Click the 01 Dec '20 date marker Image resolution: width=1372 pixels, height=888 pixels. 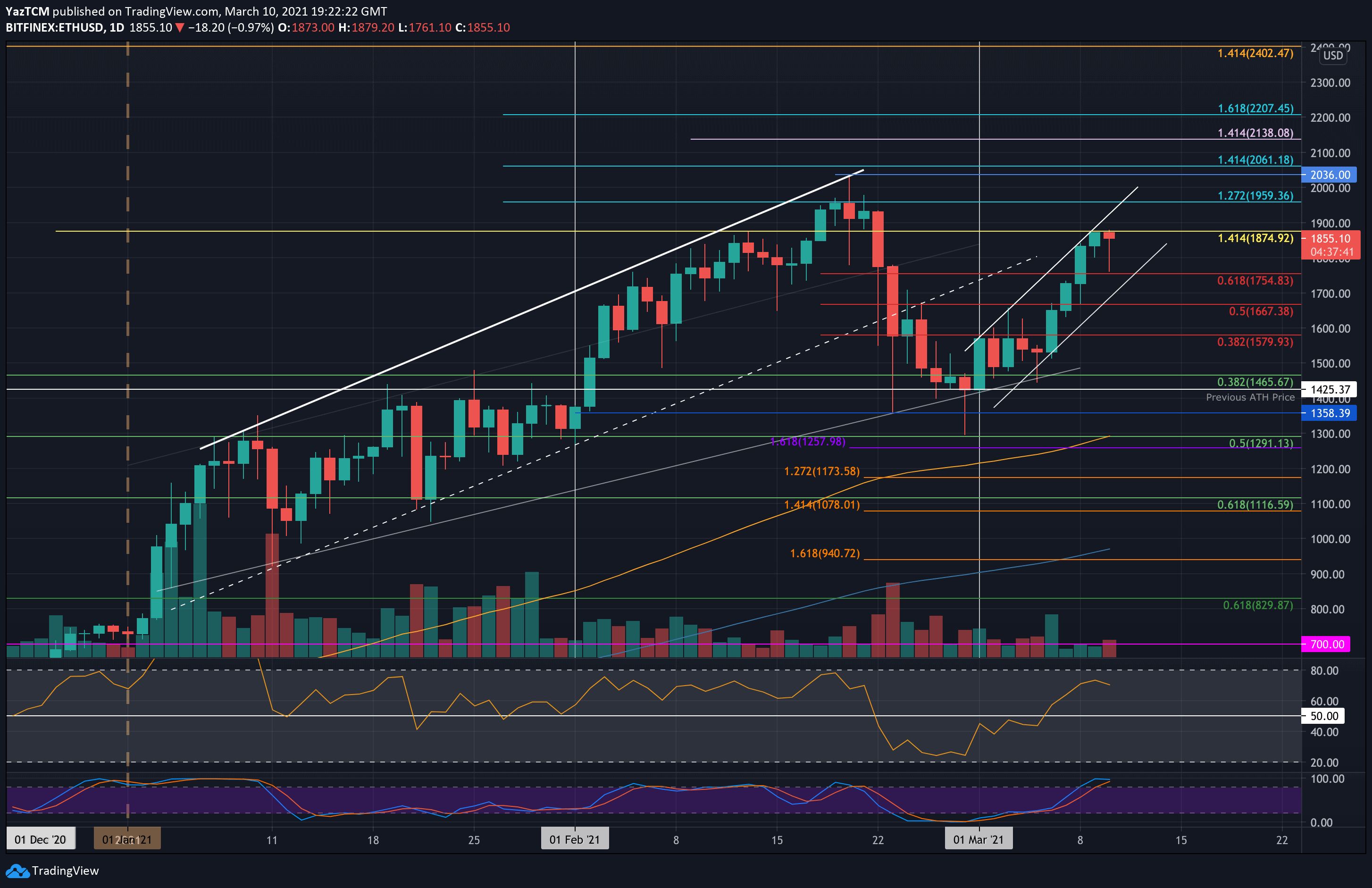click(x=41, y=839)
